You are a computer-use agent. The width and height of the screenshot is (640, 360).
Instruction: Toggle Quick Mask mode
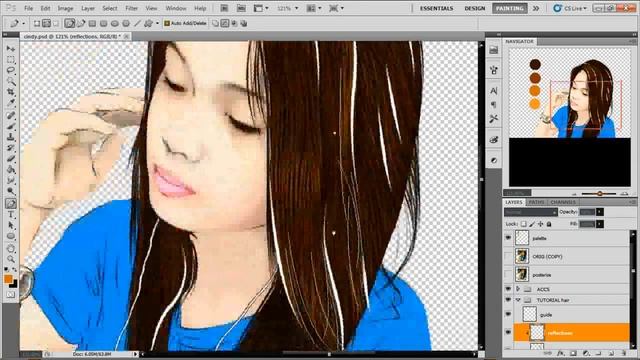coord(11,295)
